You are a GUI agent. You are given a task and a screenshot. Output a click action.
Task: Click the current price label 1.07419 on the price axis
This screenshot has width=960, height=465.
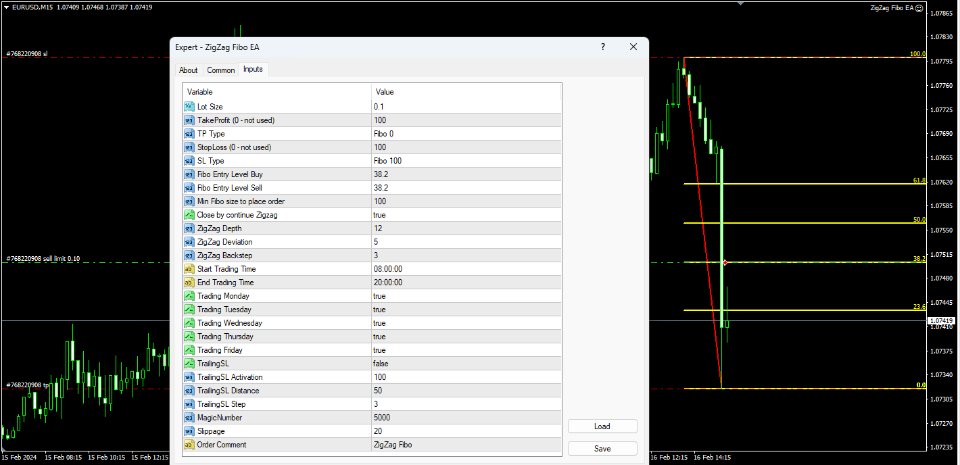(x=943, y=321)
